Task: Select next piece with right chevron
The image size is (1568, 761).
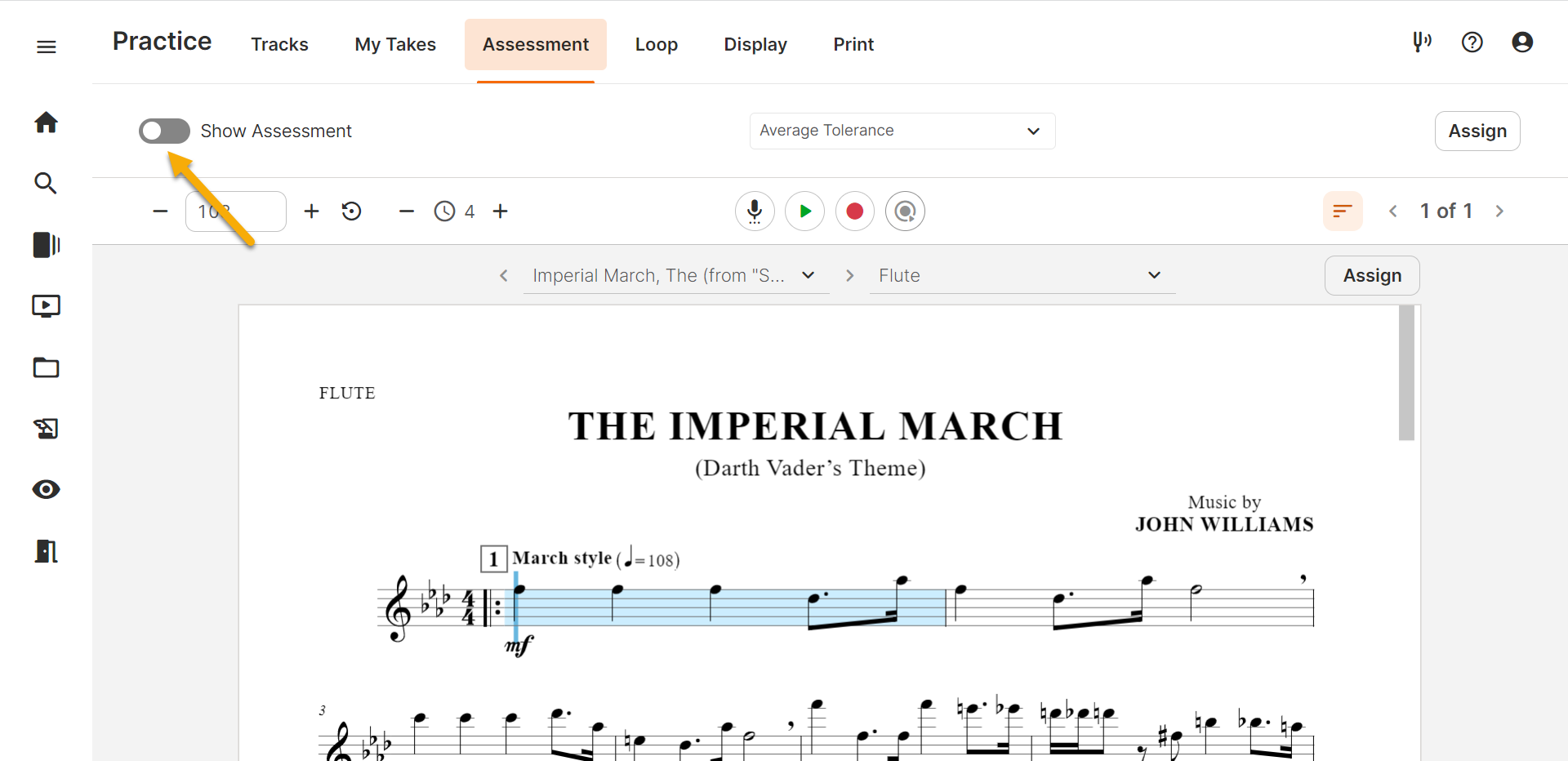Action: [x=850, y=276]
